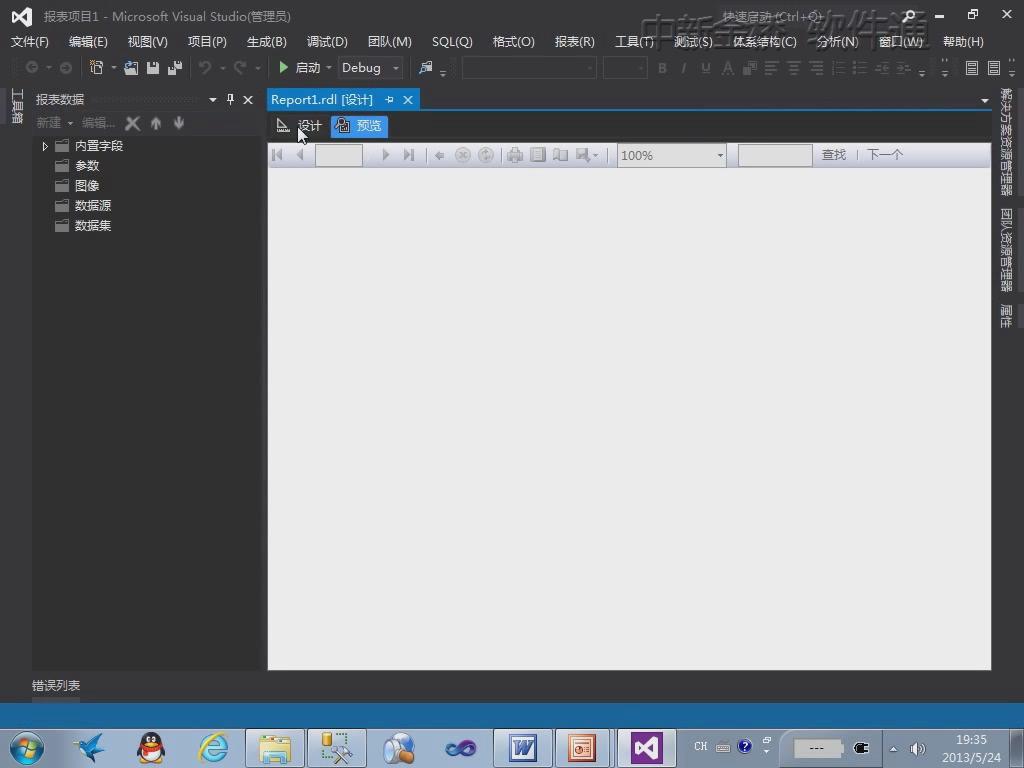The height and width of the screenshot is (768, 1024).
Task: Click the print icon in preview toolbar
Action: coord(515,155)
